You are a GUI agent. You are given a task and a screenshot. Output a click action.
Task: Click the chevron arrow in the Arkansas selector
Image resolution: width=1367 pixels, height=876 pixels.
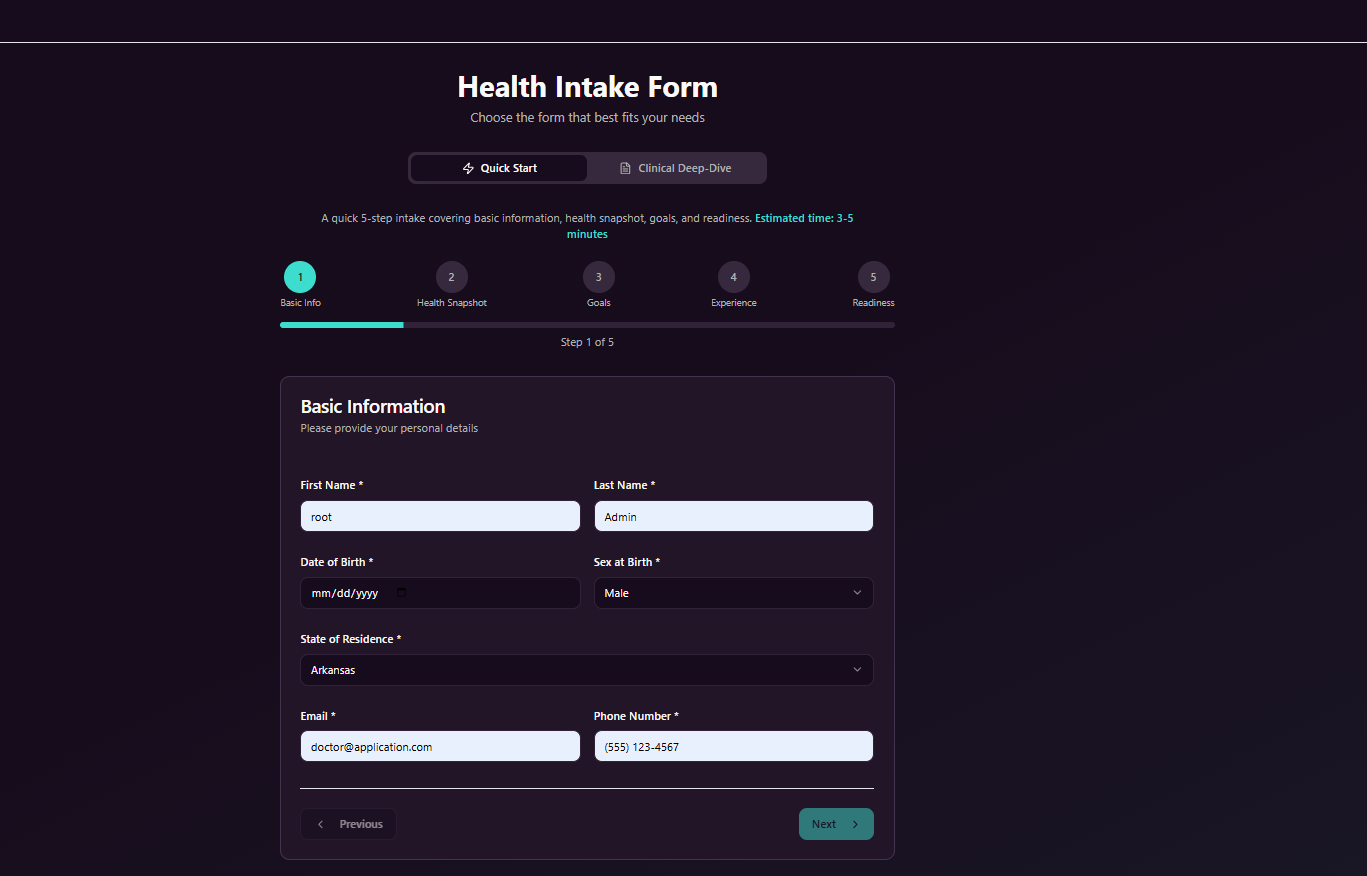[x=857, y=670]
